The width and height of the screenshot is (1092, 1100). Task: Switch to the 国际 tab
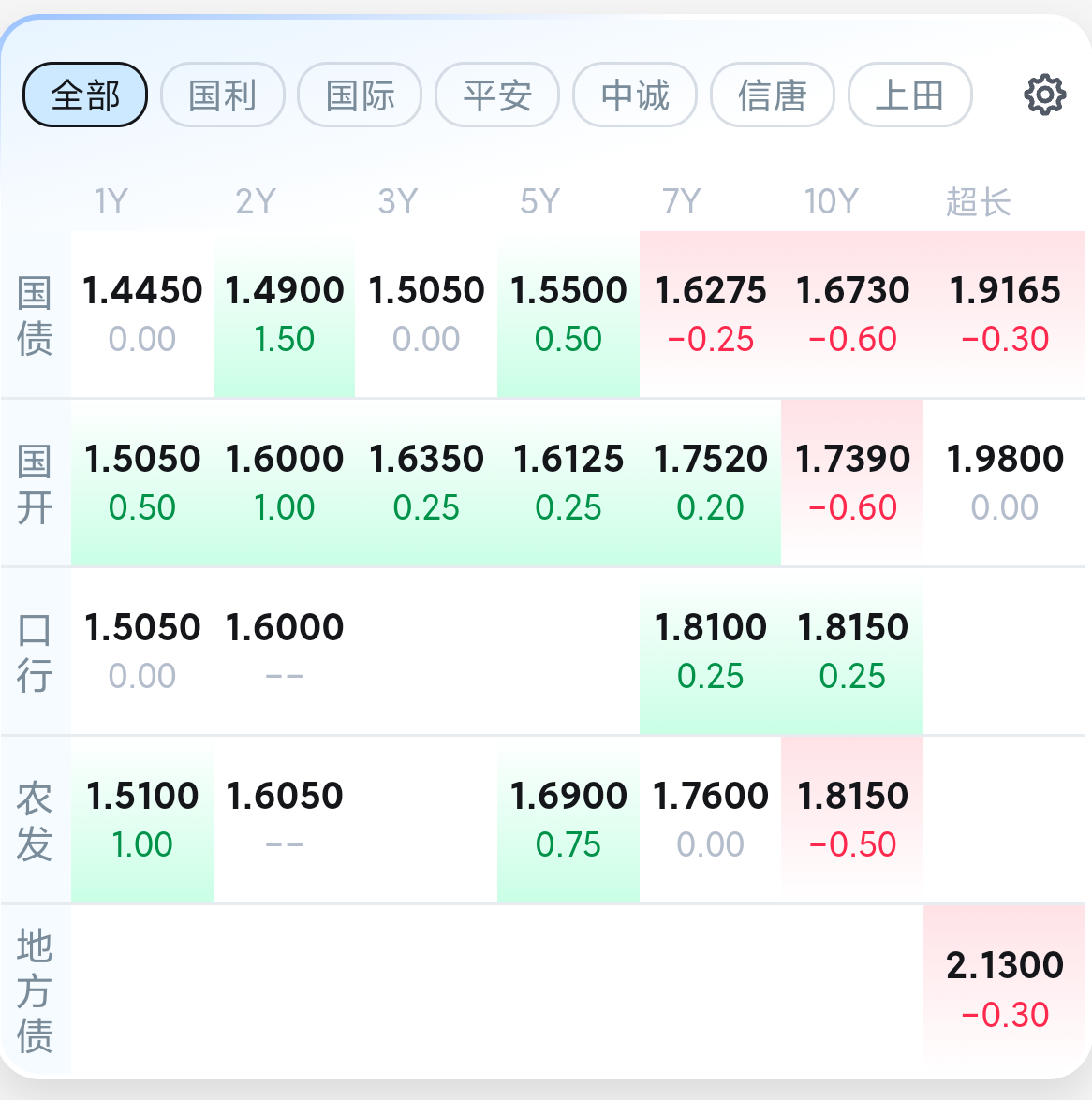pyautogui.click(x=360, y=95)
